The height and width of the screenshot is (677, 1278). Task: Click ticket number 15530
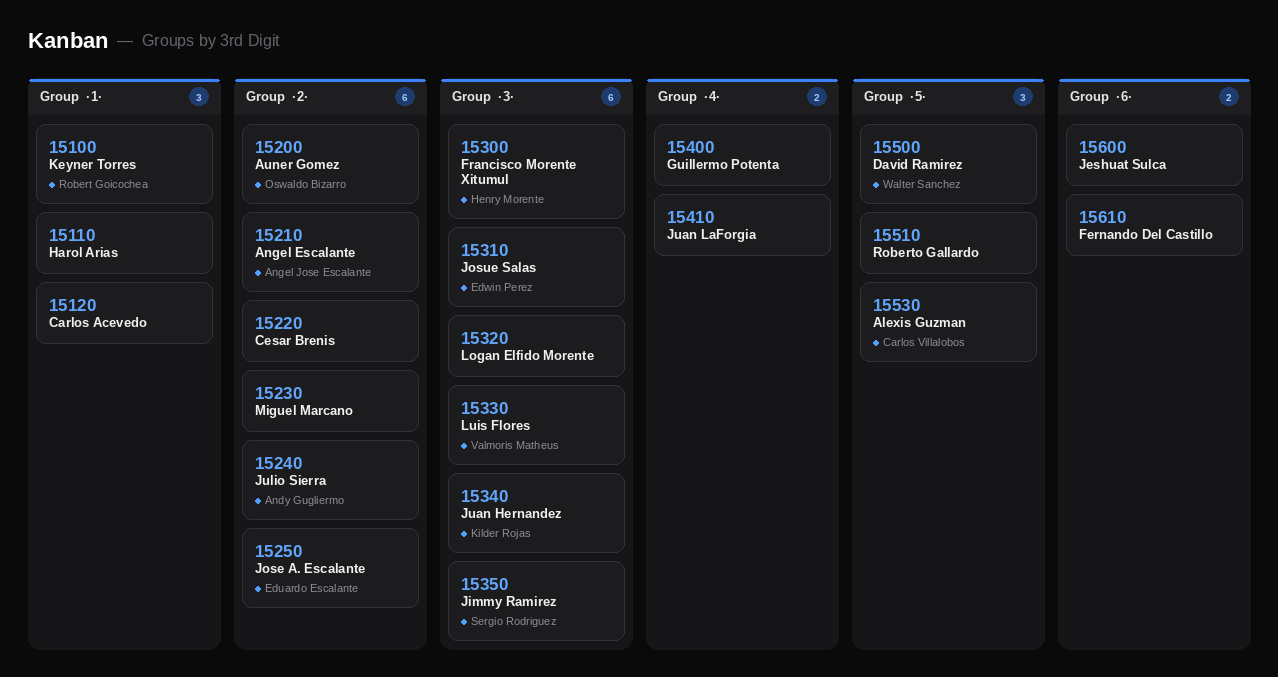pyautogui.click(x=896, y=305)
